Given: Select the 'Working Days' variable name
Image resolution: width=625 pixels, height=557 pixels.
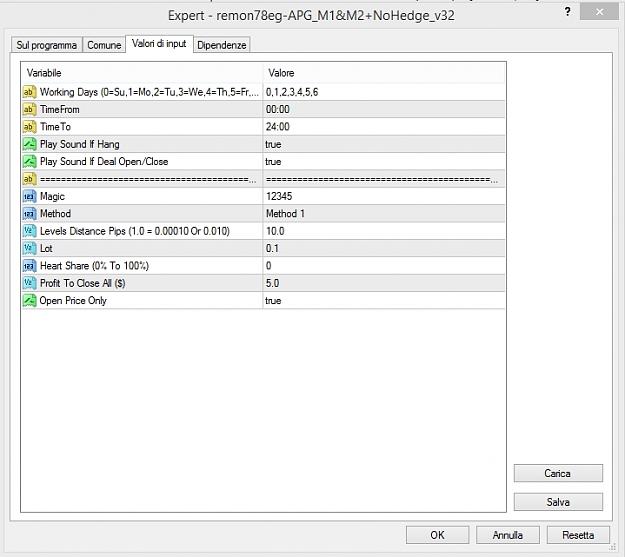Looking at the screenshot, I should pyautogui.click(x=149, y=92).
